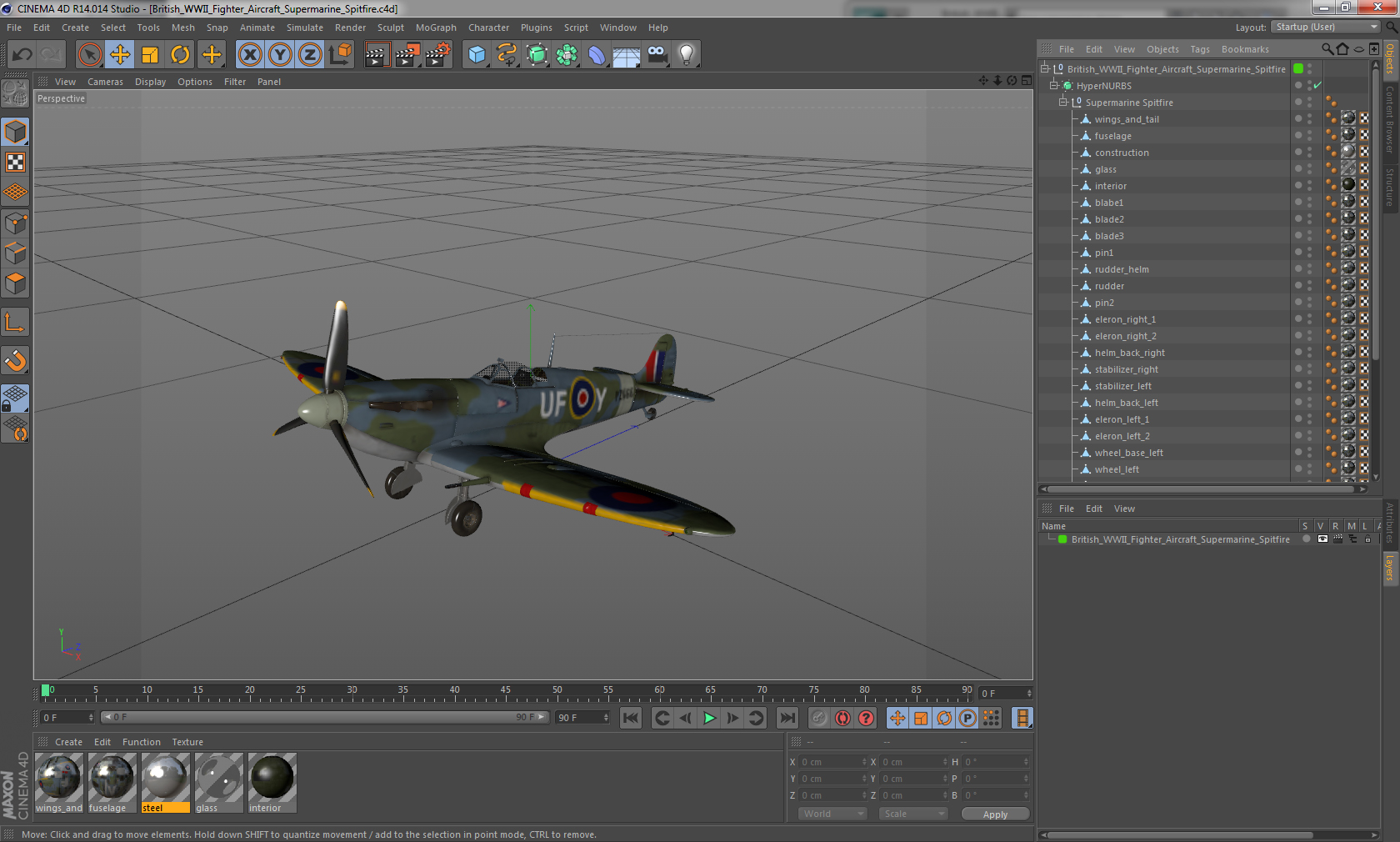Select the interior material swatch
This screenshot has height=842, width=1400.
[272, 783]
